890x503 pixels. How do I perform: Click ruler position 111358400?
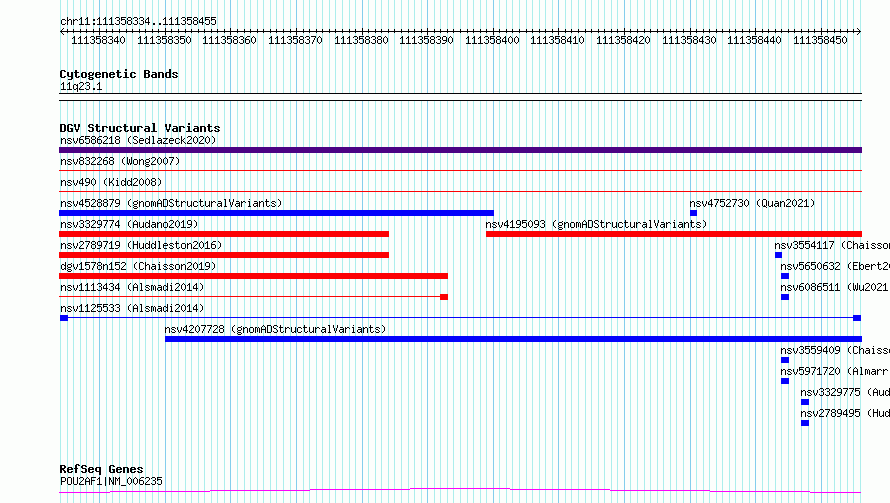coord(492,40)
